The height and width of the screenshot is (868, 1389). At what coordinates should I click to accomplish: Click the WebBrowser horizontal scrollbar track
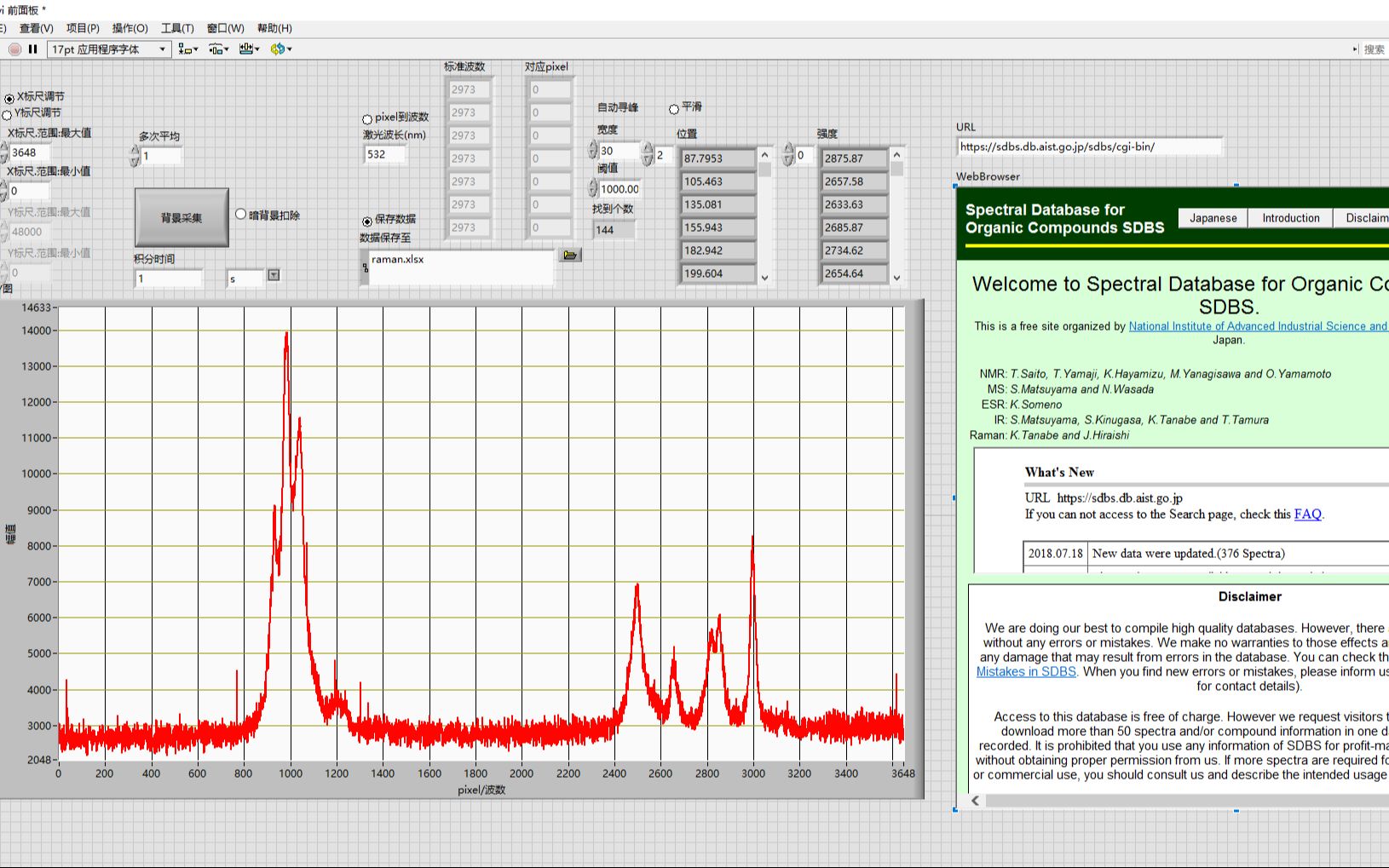1186,801
